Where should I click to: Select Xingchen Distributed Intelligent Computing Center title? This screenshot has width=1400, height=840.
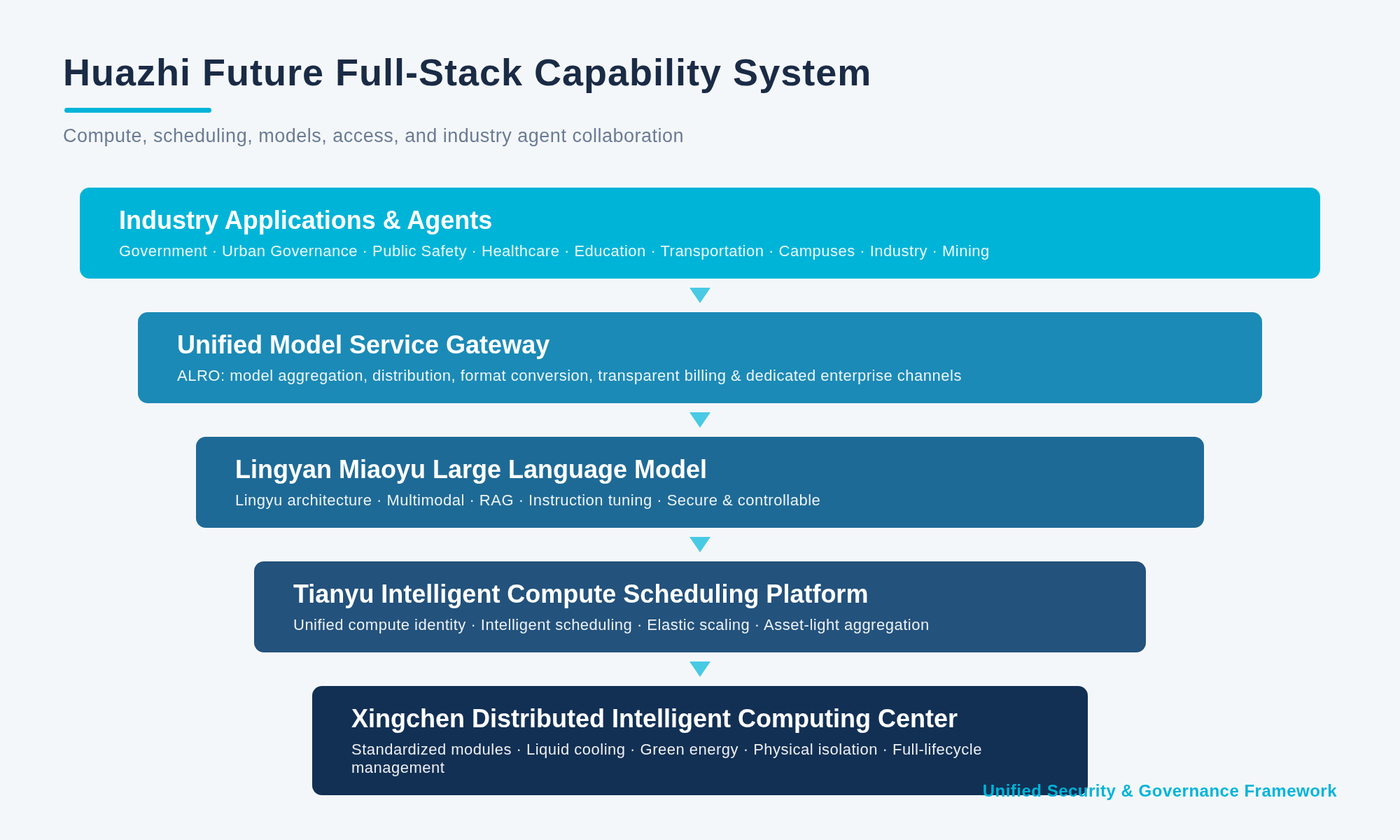[654, 719]
